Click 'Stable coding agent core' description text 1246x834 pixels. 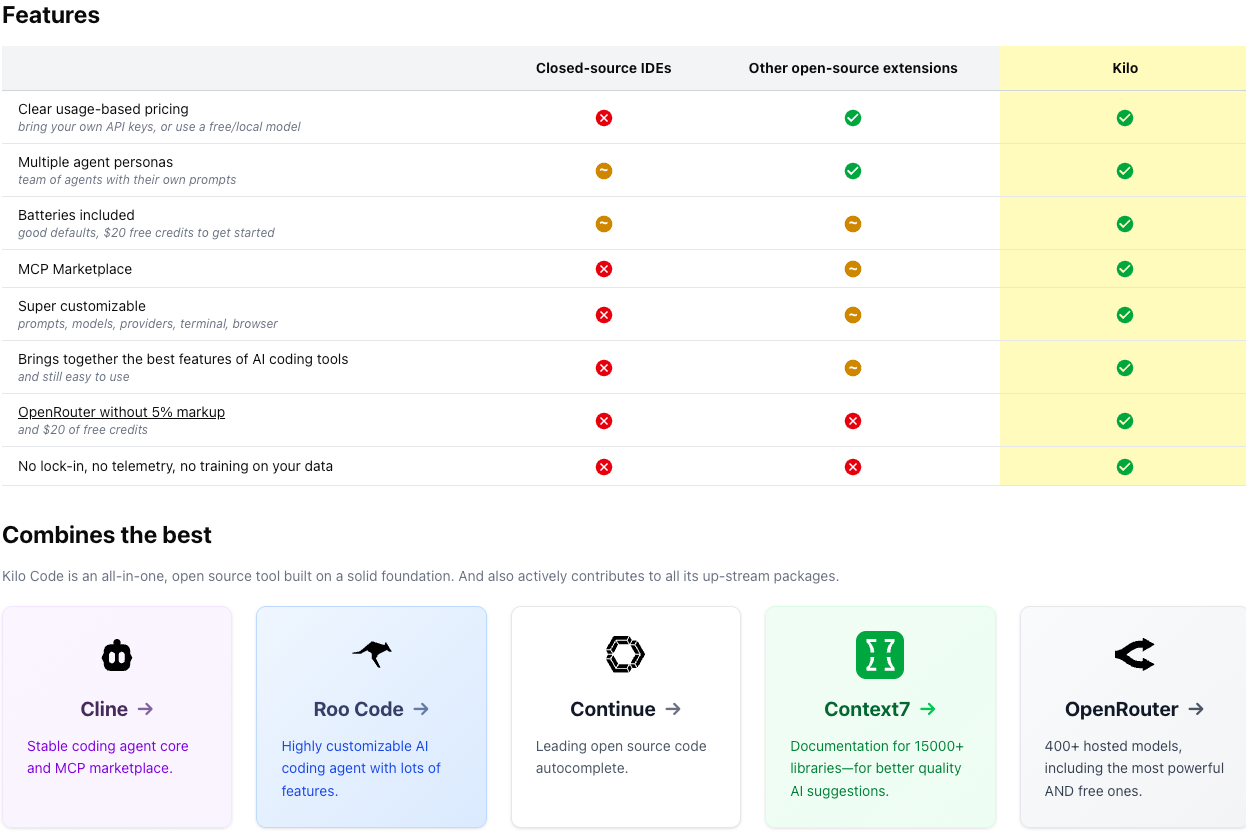point(108,757)
